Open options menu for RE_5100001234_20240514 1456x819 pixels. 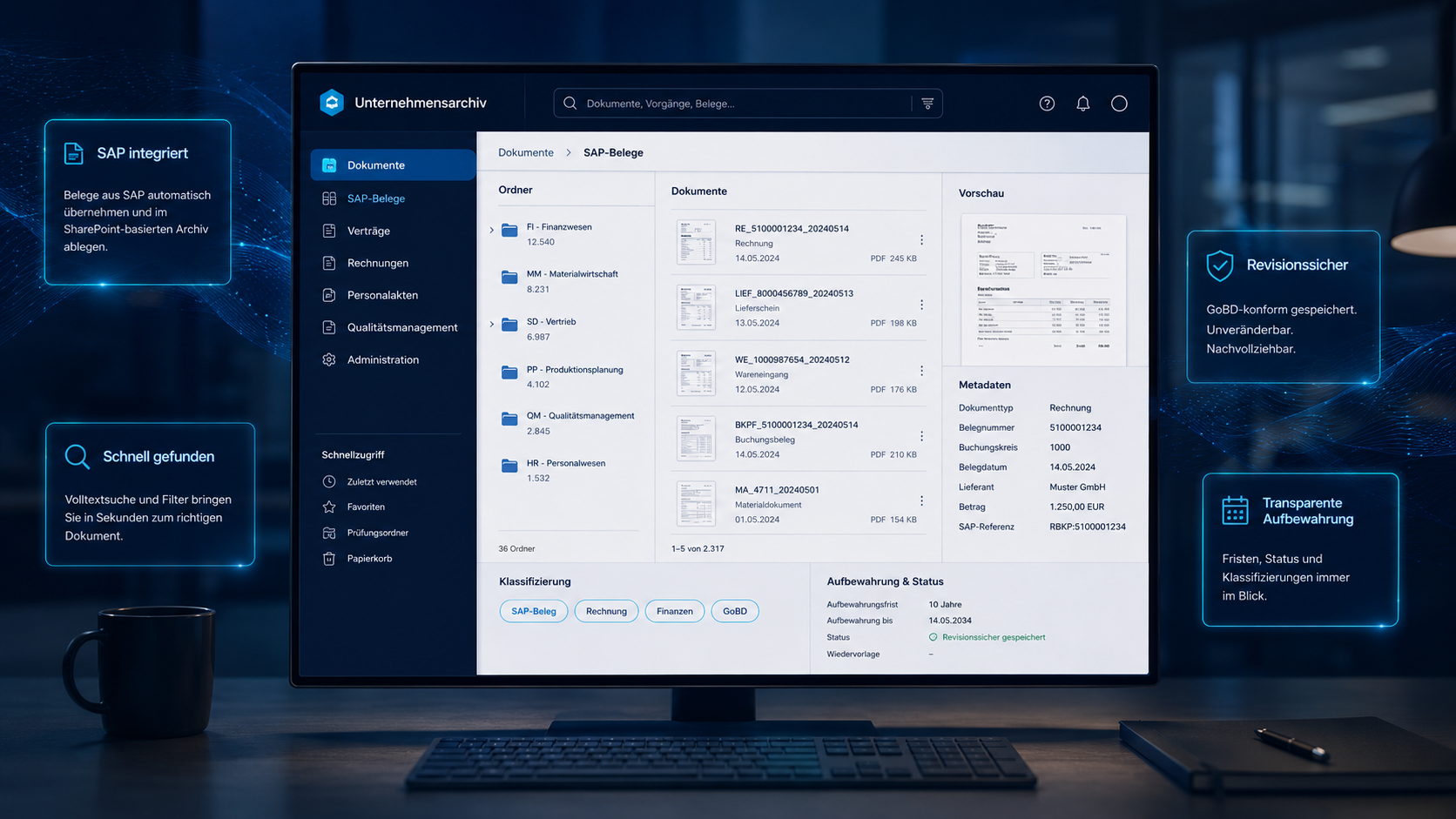[921, 240]
